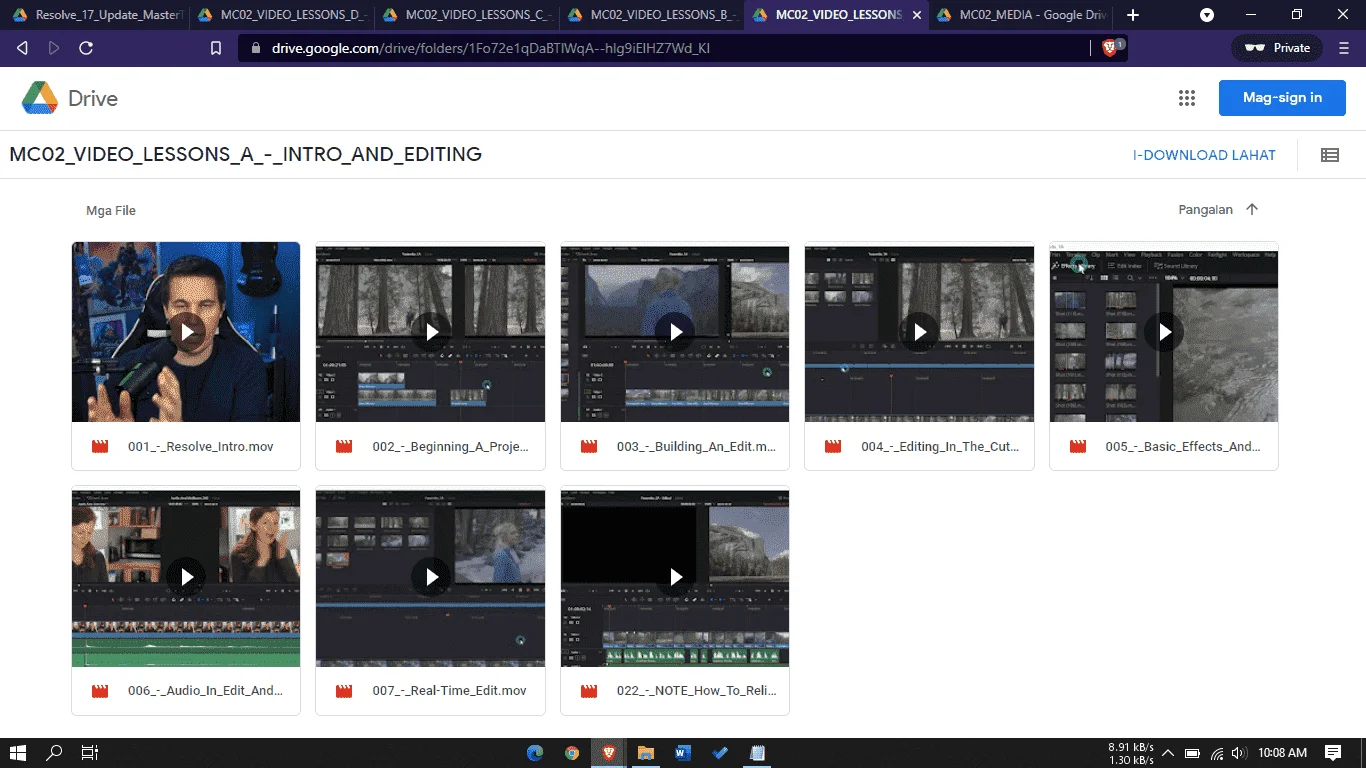
Task: Switch to MC02_VIDEO_LESSONS_B tab
Action: tap(650, 15)
